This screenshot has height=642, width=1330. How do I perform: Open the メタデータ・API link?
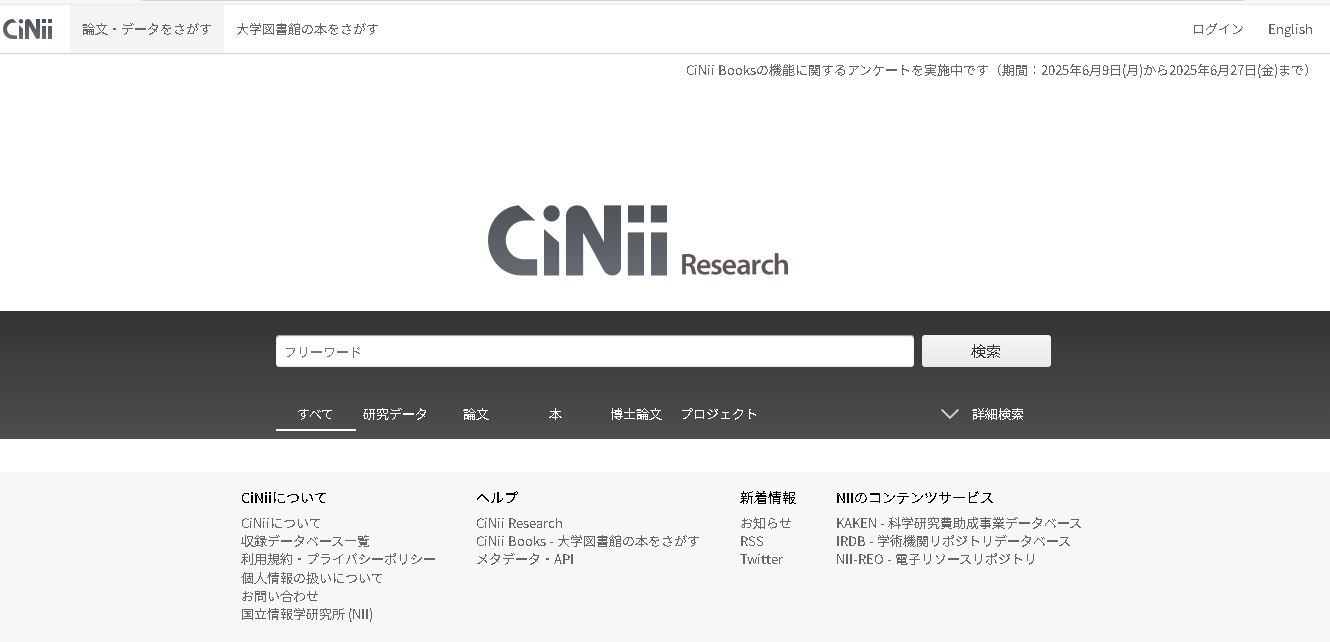click(525, 559)
